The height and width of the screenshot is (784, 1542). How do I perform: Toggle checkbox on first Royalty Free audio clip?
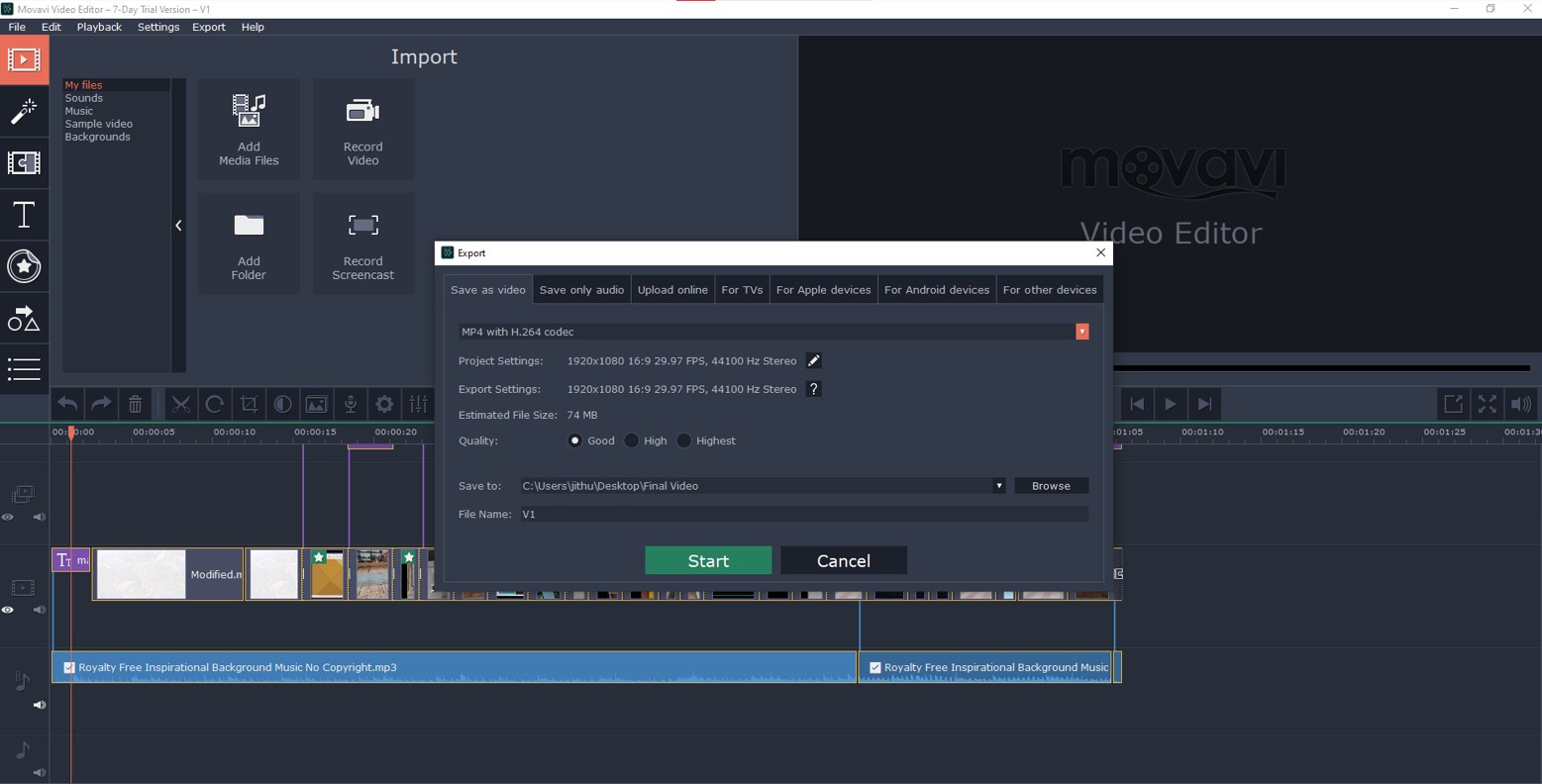pos(69,667)
